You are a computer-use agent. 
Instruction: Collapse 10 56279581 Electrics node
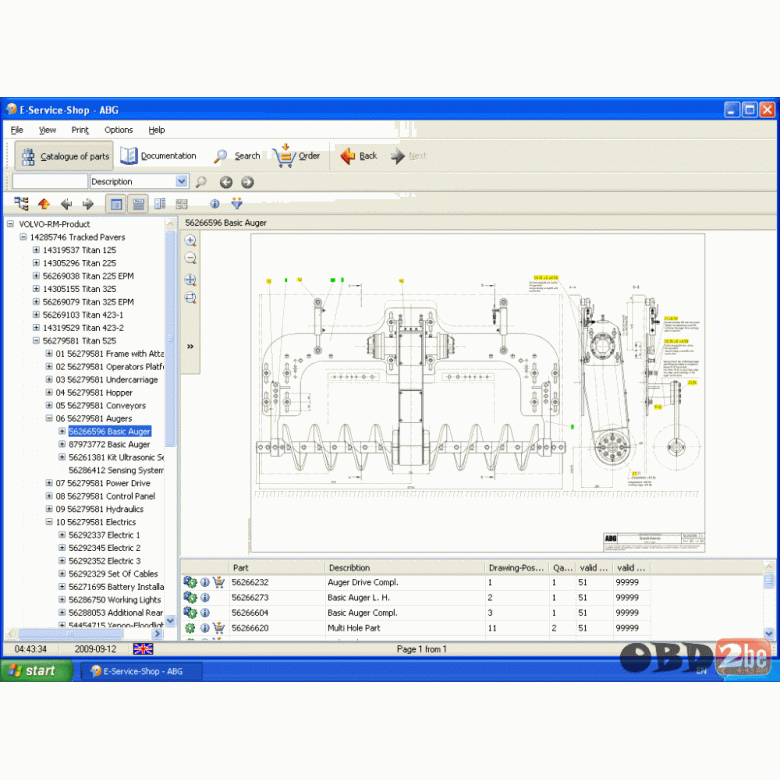[x=49, y=521]
